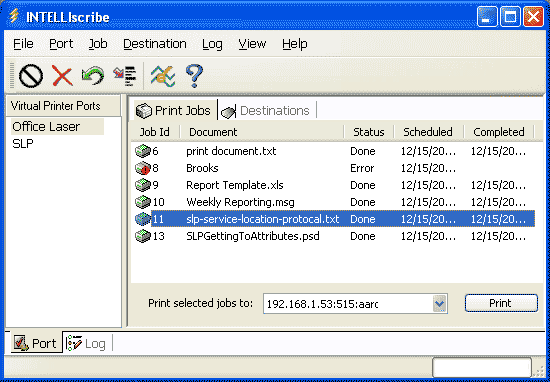Click the green undo arrow toolbar icon
This screenshot has width=550, height=382.
coord(93,75)
